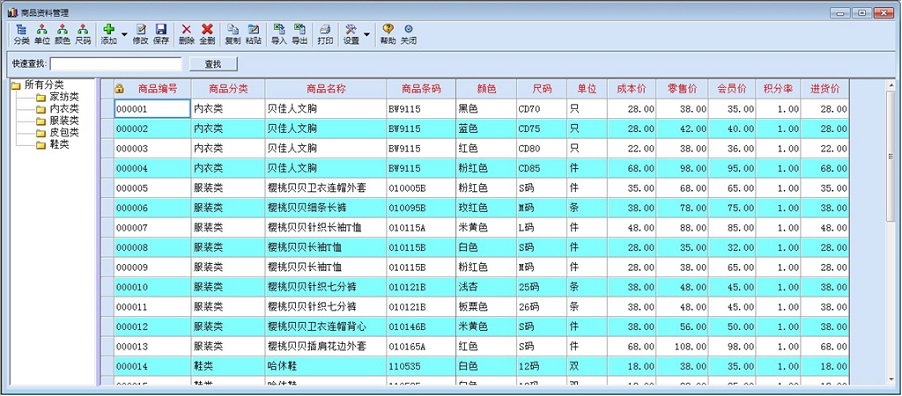Click the 删除 delete toolbar icon
Image resolution: width=902 pixels, height=396 pixels.
[186, 35]
